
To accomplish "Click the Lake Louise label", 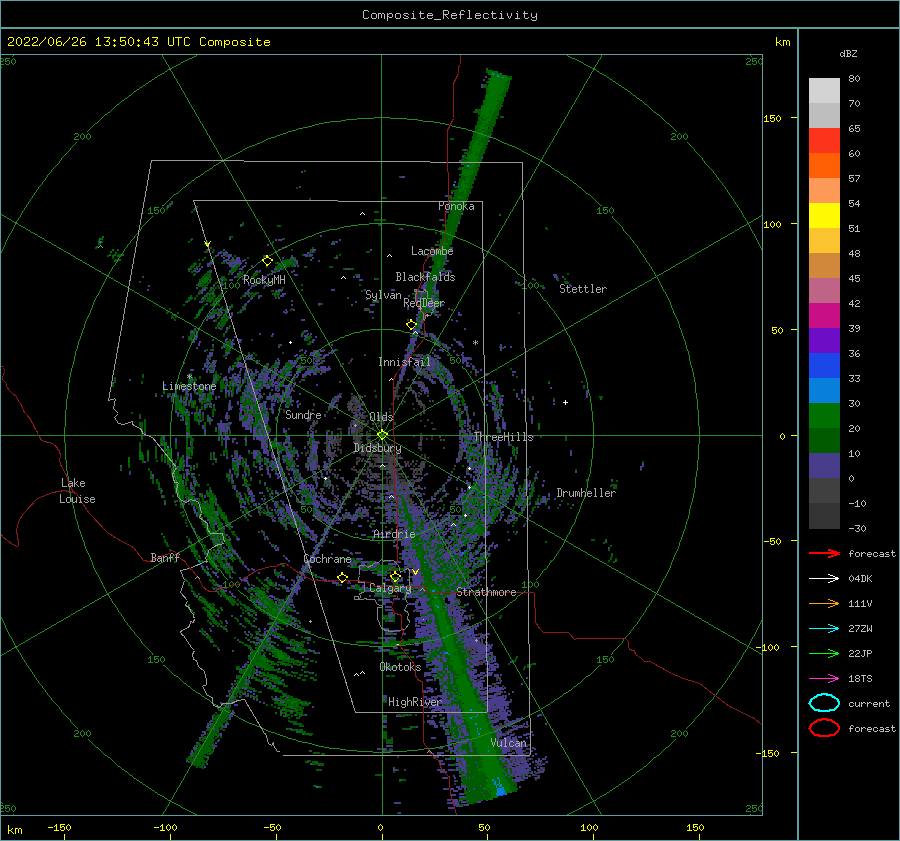I will (77, 491).
